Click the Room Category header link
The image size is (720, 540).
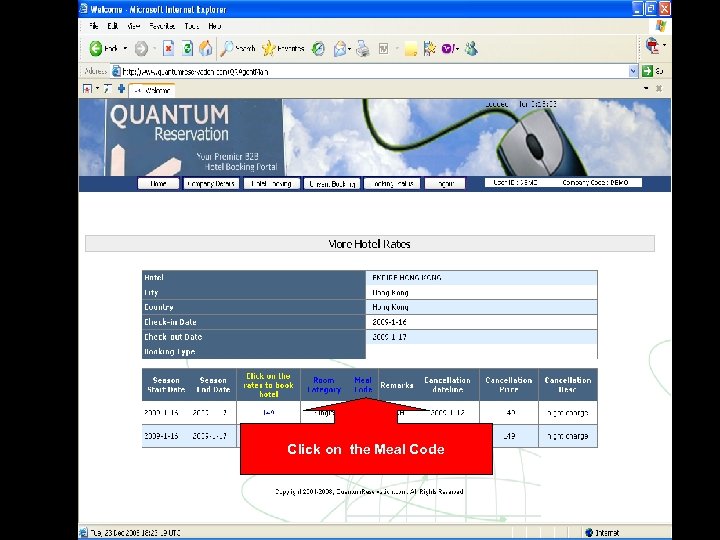coord(324,385)
